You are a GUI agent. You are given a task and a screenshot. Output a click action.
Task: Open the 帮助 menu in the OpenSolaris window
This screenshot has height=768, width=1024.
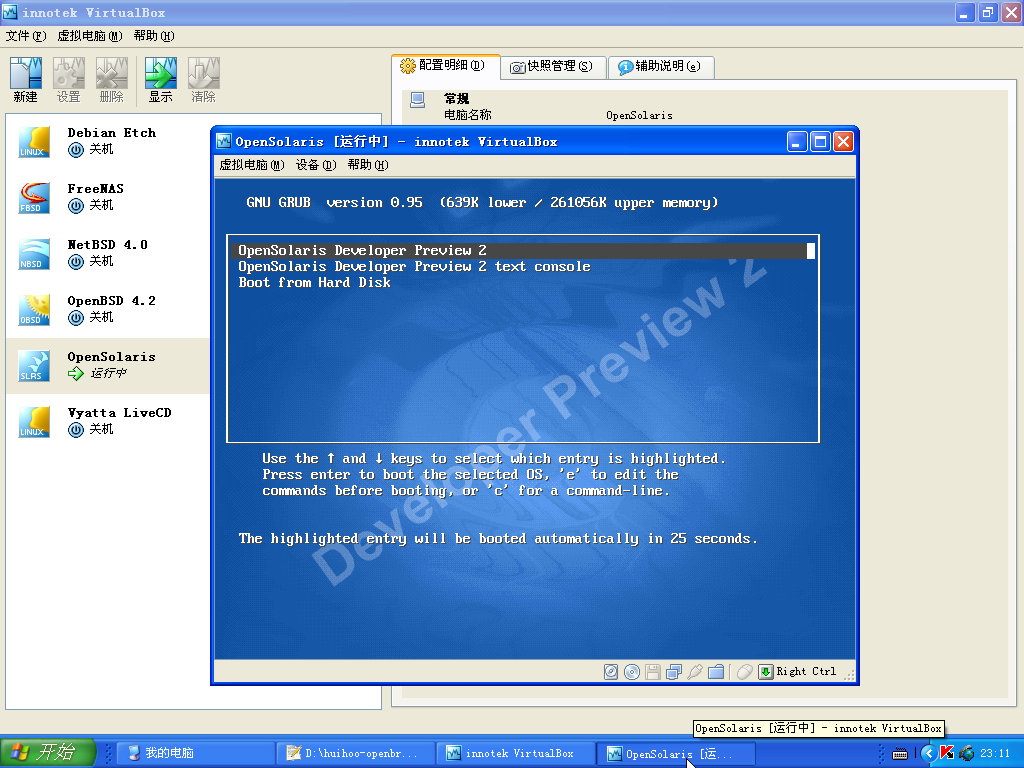(x=367, y=165)
